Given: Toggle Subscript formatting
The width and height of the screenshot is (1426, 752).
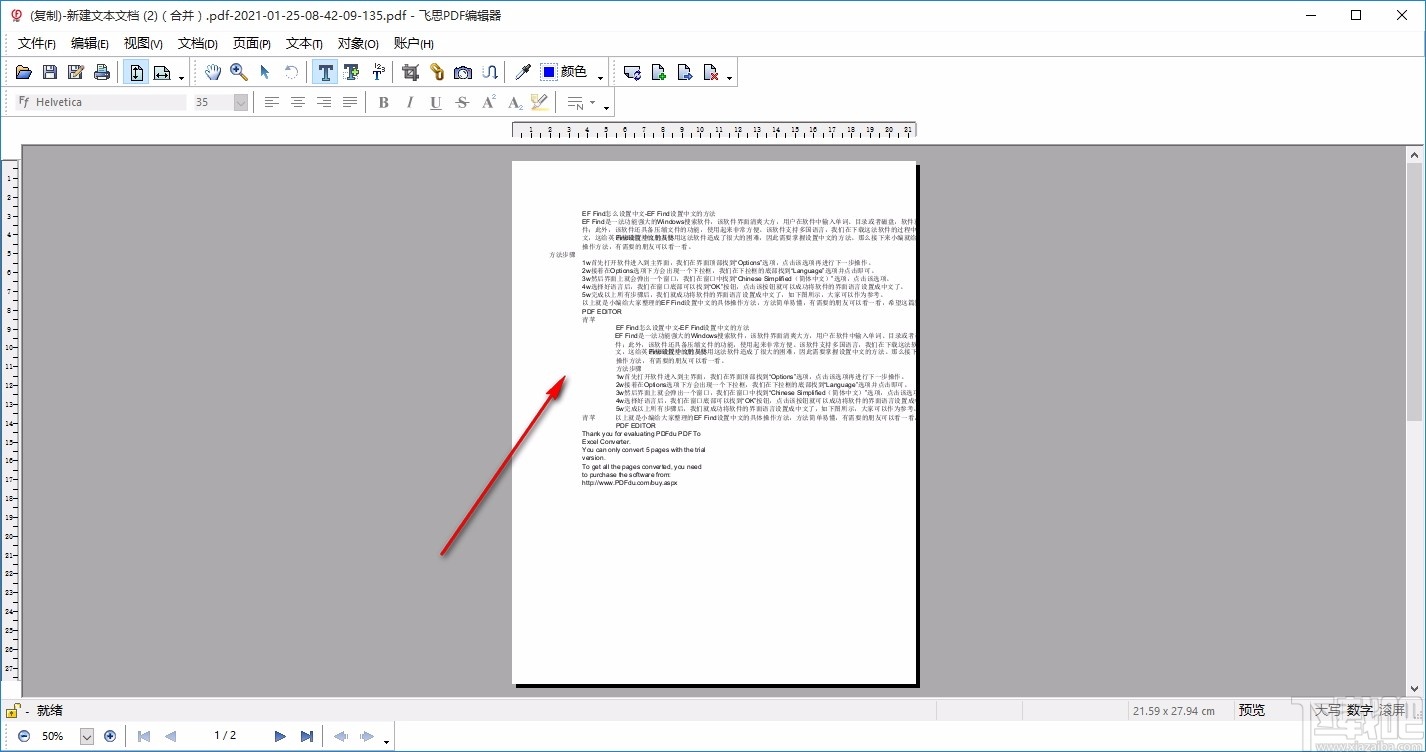Looking at the screenshot, I should [x=515, y=102].
